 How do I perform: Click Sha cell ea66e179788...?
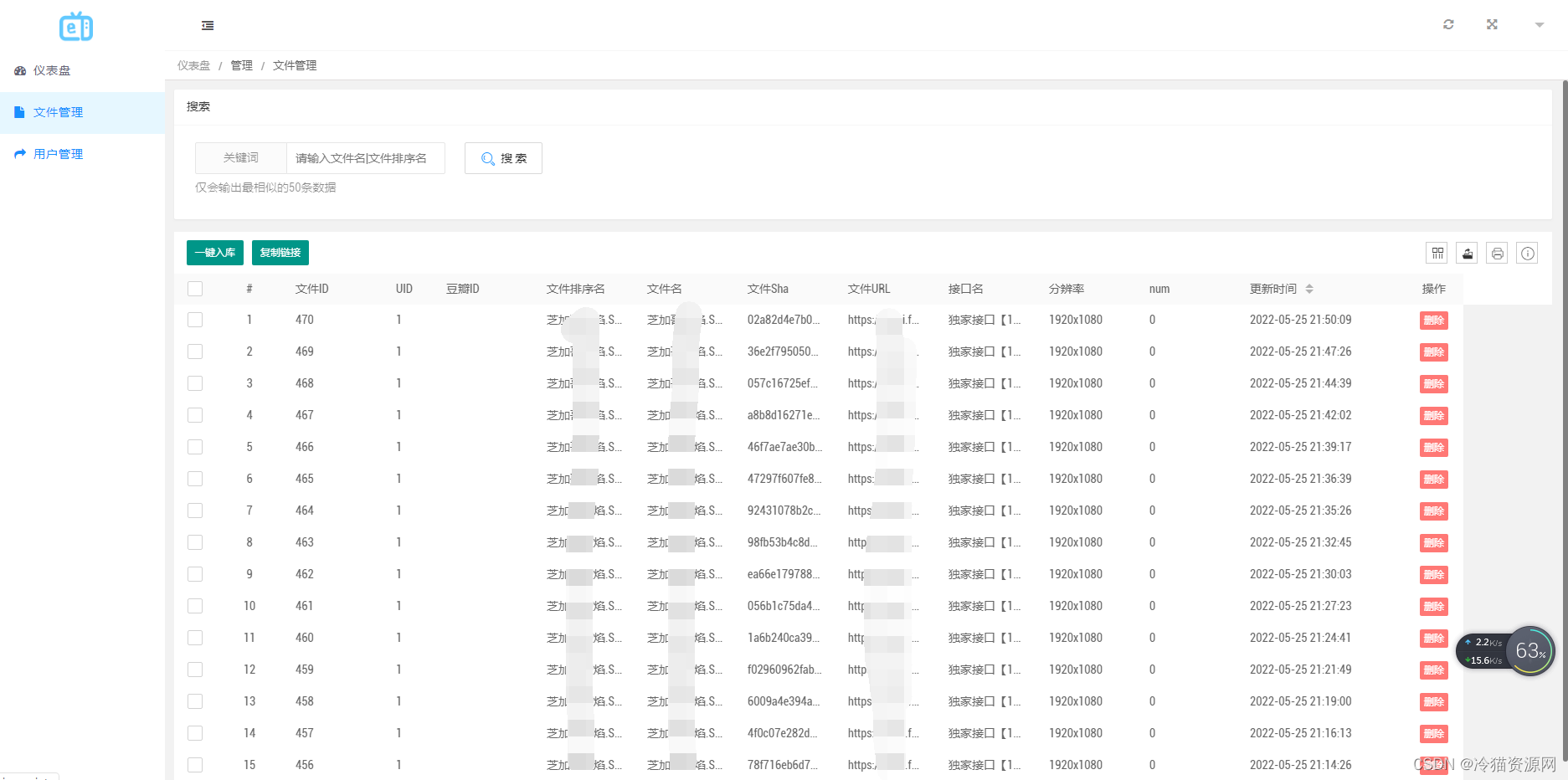coord(783,574)
